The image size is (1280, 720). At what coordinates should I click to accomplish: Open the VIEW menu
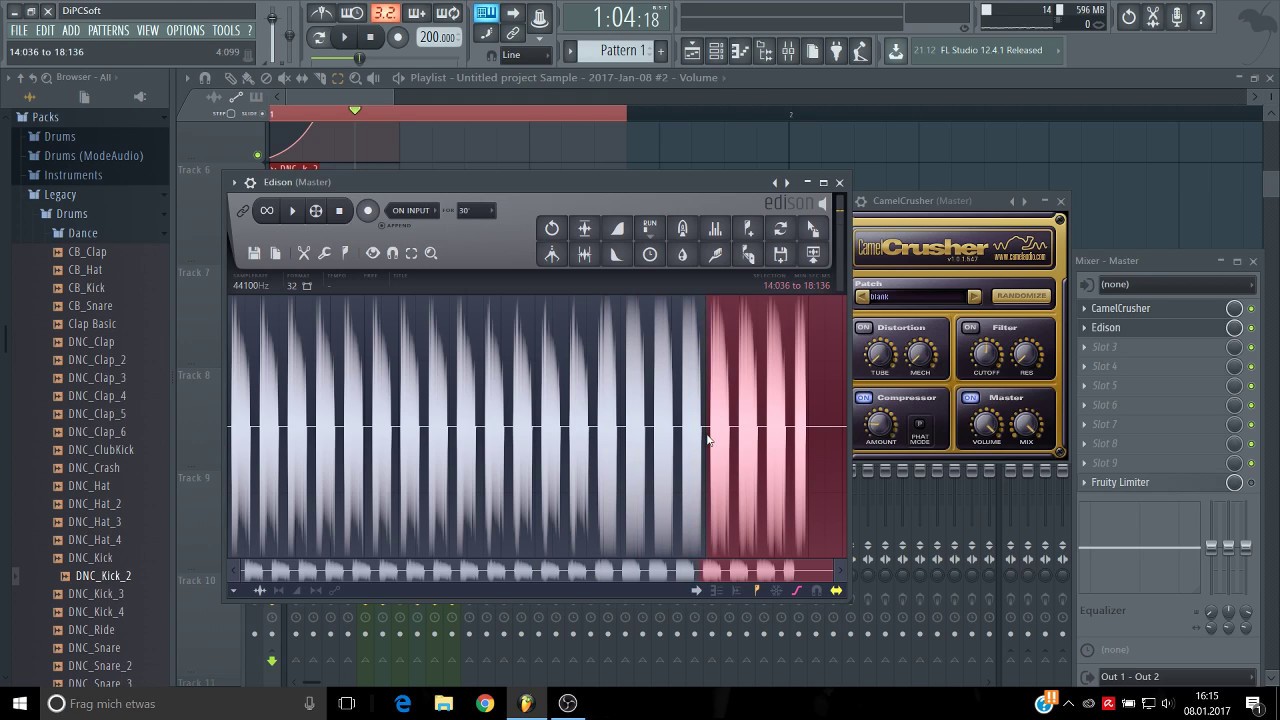tap(148, 31)
